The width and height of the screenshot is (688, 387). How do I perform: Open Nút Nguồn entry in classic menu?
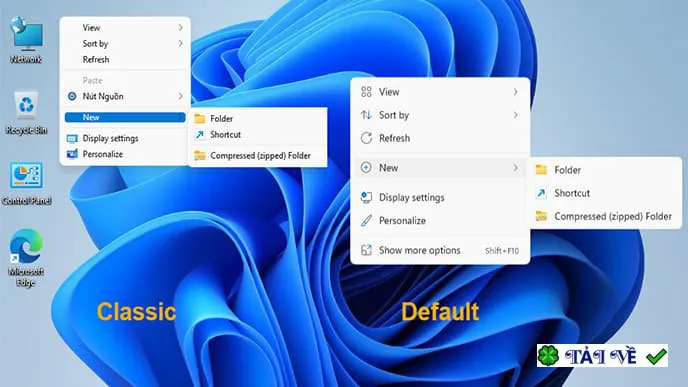(125, 96)
